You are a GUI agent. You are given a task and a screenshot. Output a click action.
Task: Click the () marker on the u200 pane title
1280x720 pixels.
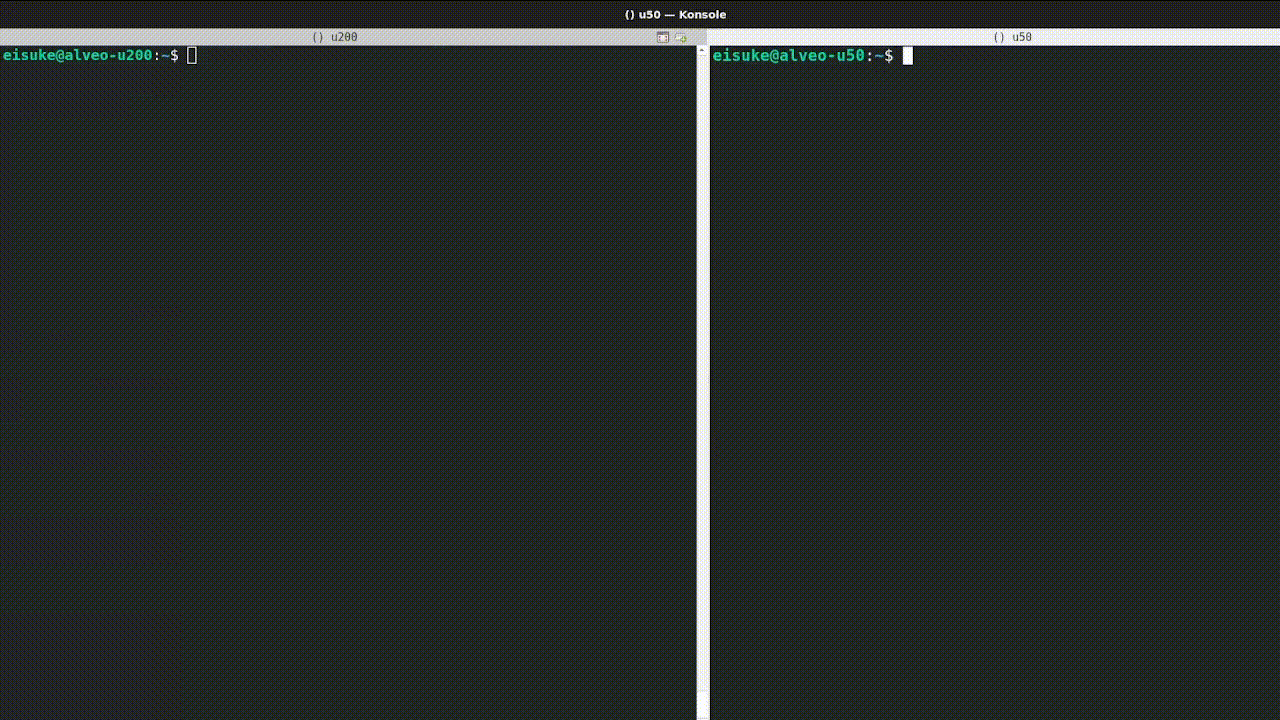[x=319, y=37]
